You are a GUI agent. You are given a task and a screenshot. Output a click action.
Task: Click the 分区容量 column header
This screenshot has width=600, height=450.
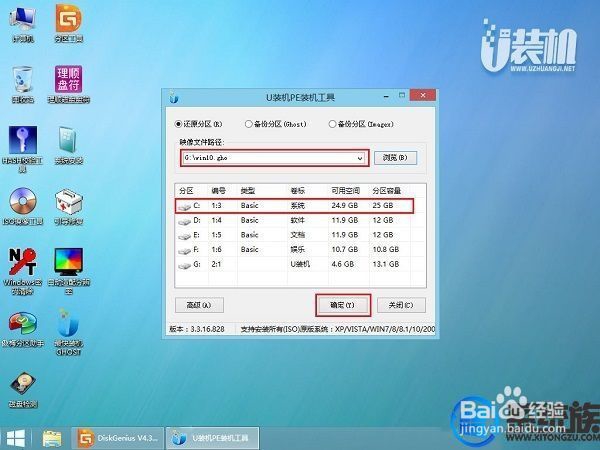coord(386,191)
